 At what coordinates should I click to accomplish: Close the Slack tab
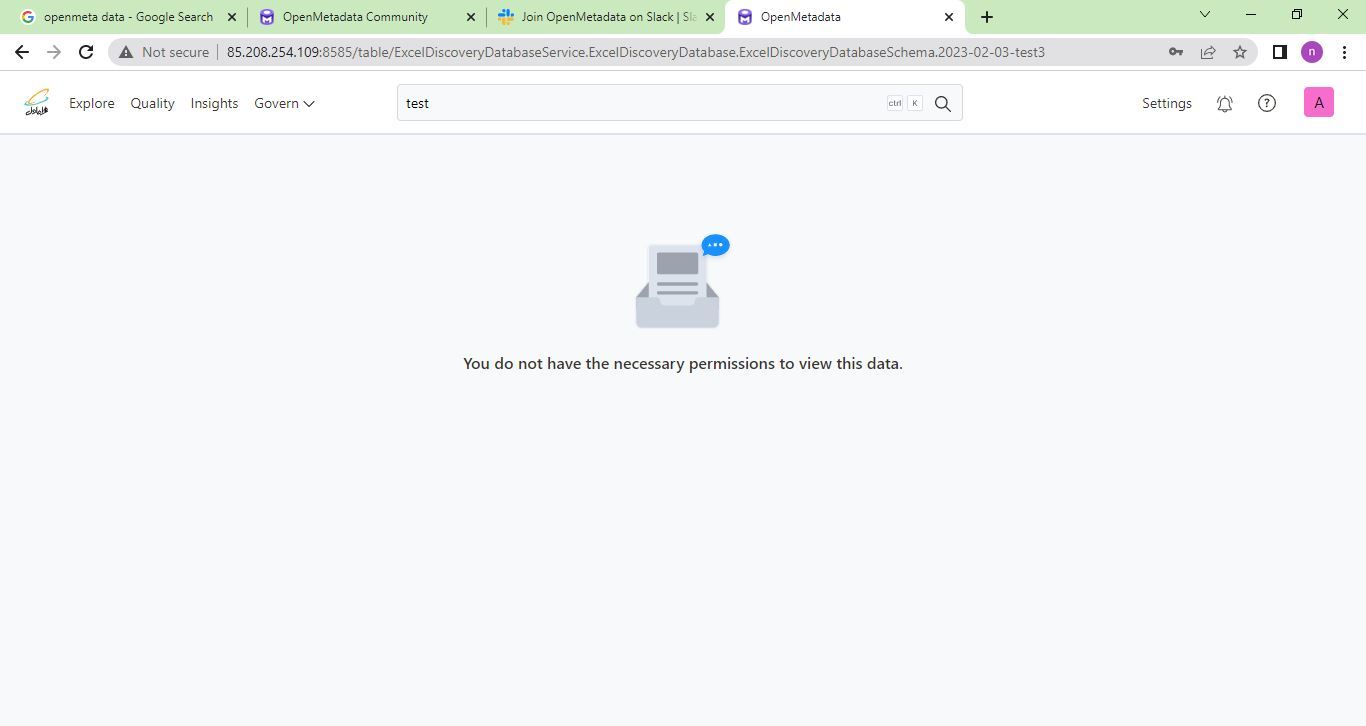click(710, 17)
